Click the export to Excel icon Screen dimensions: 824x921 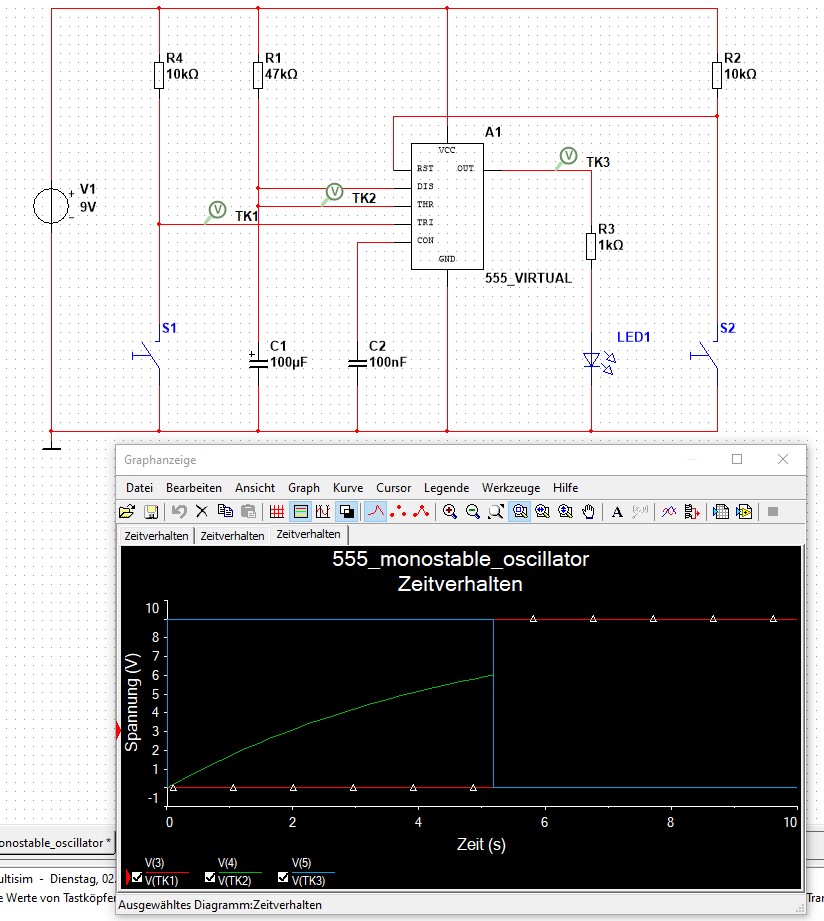(721, 512)
